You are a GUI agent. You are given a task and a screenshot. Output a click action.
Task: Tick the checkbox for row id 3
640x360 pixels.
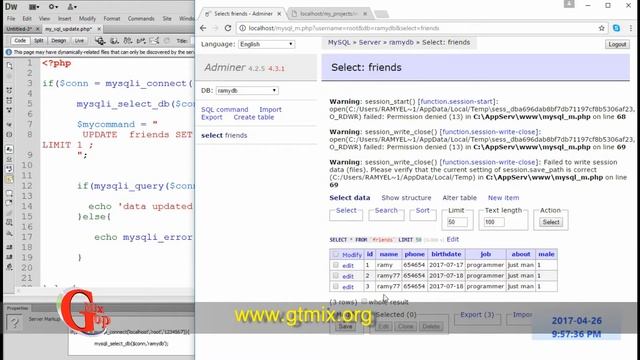[x=336, y=287]
